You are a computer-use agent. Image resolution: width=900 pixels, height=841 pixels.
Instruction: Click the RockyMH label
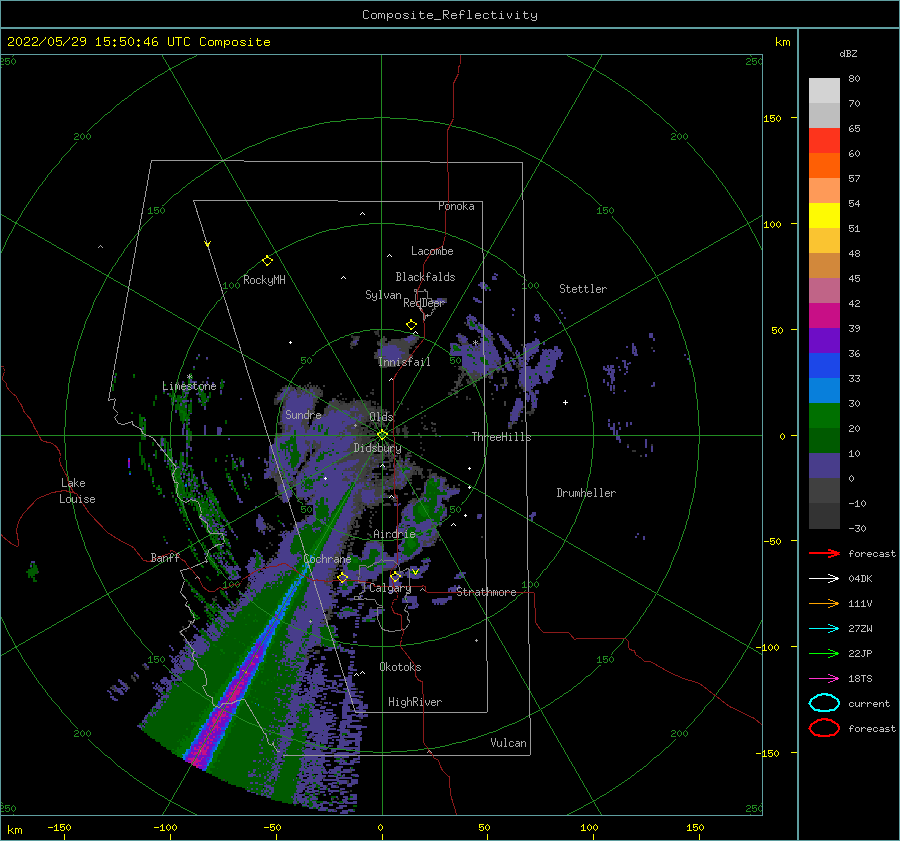click(264, 280)
